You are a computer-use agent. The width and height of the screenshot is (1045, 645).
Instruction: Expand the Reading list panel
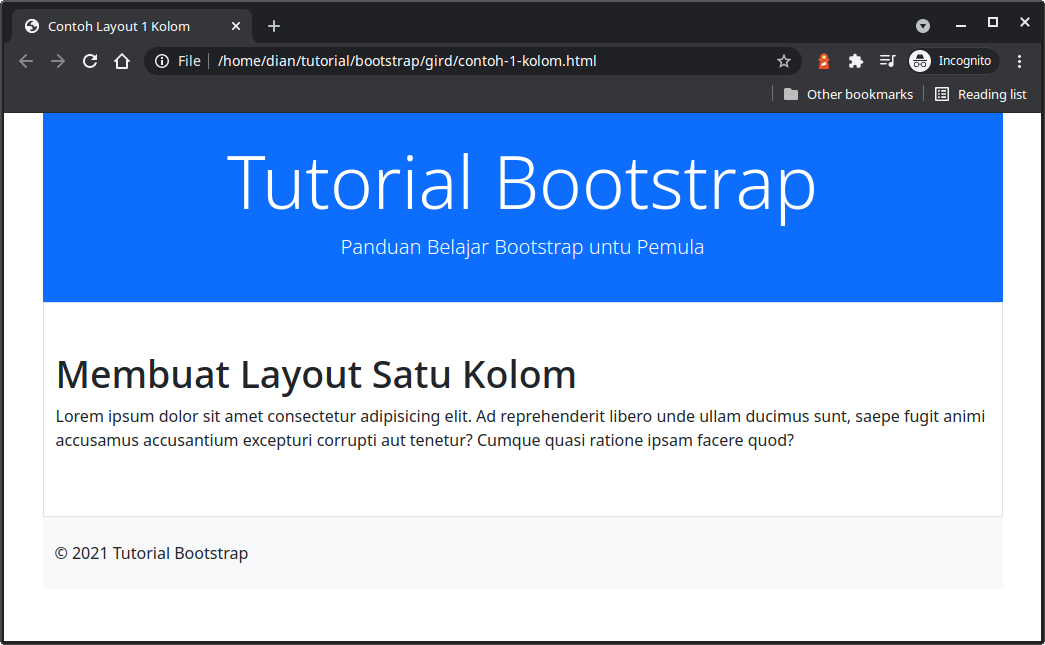tap(981, 94)
